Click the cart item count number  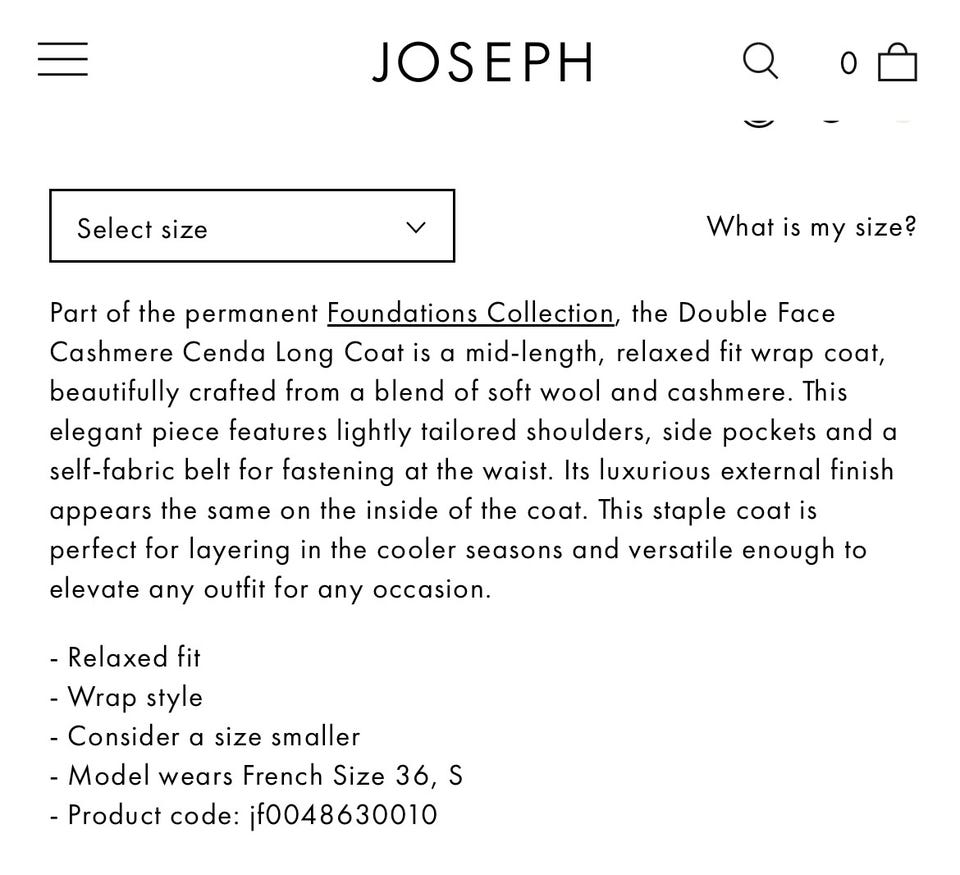848,64
